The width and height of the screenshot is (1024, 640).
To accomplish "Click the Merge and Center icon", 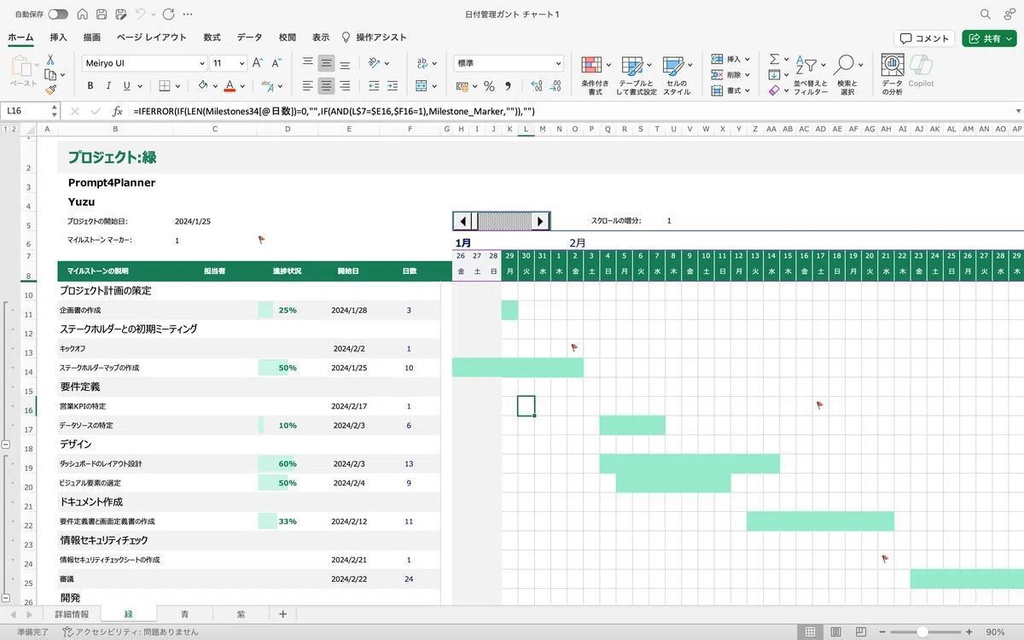I will point(422,86).
